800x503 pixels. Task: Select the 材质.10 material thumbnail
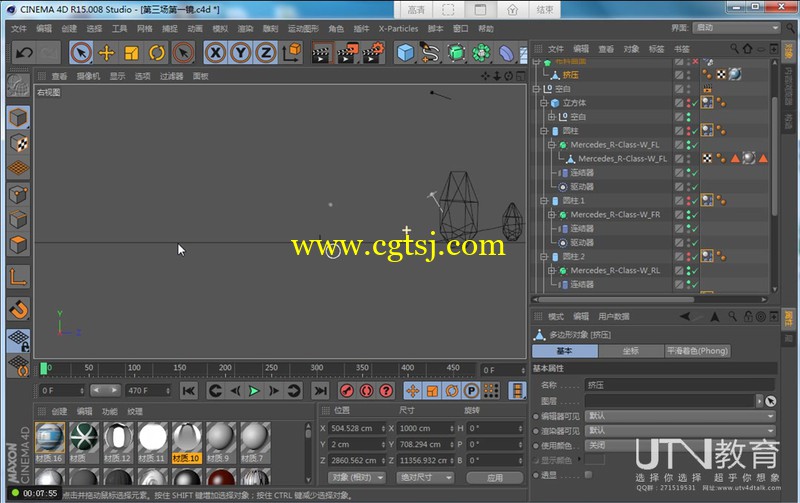[187, 439]
